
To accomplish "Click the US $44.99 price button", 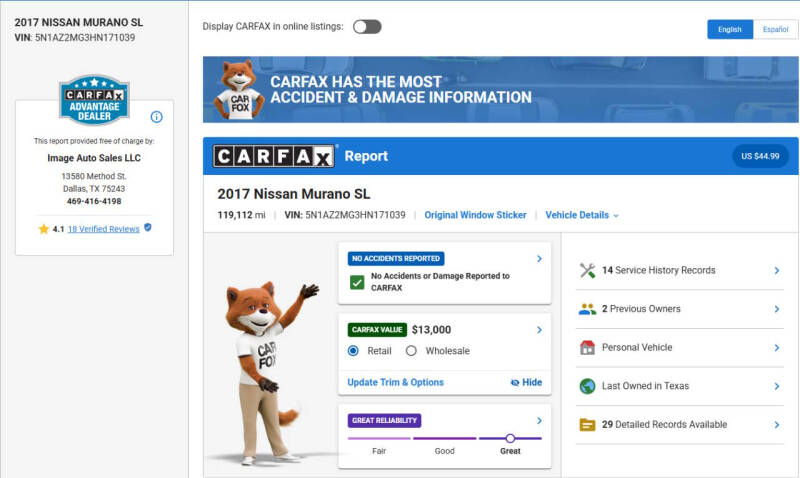I will [760, 156].
